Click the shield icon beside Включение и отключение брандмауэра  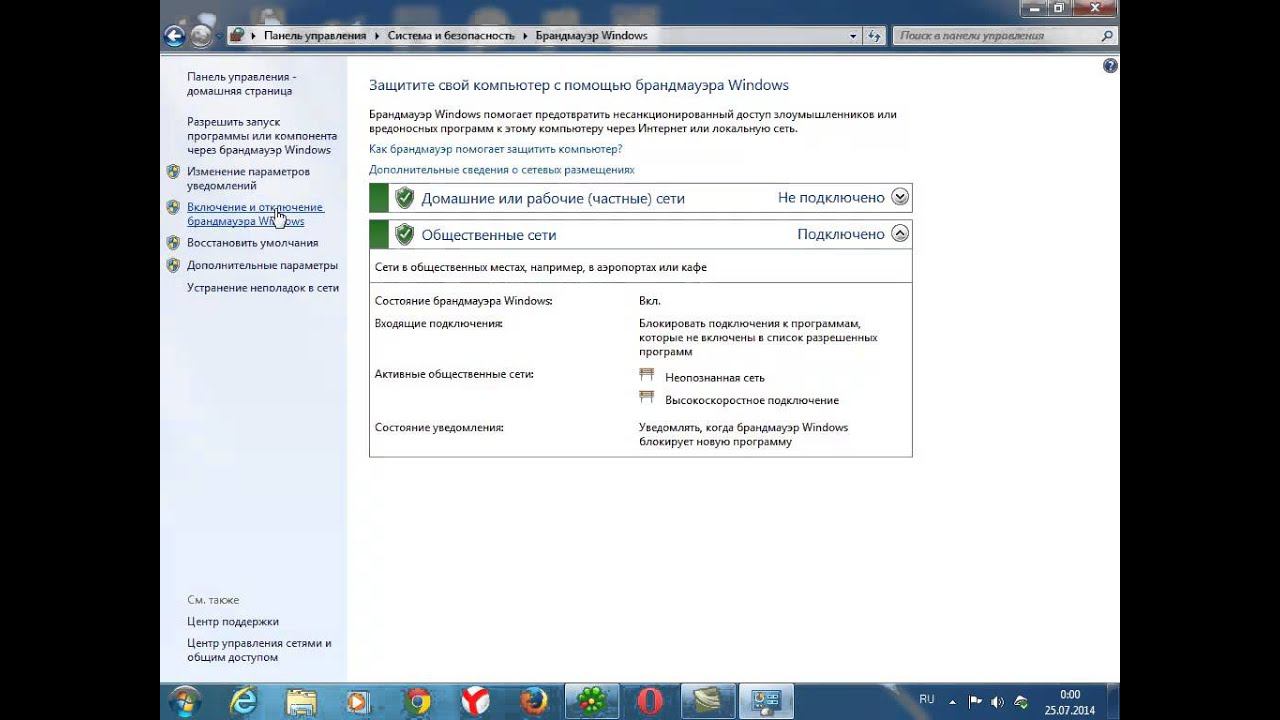(173, 207)
